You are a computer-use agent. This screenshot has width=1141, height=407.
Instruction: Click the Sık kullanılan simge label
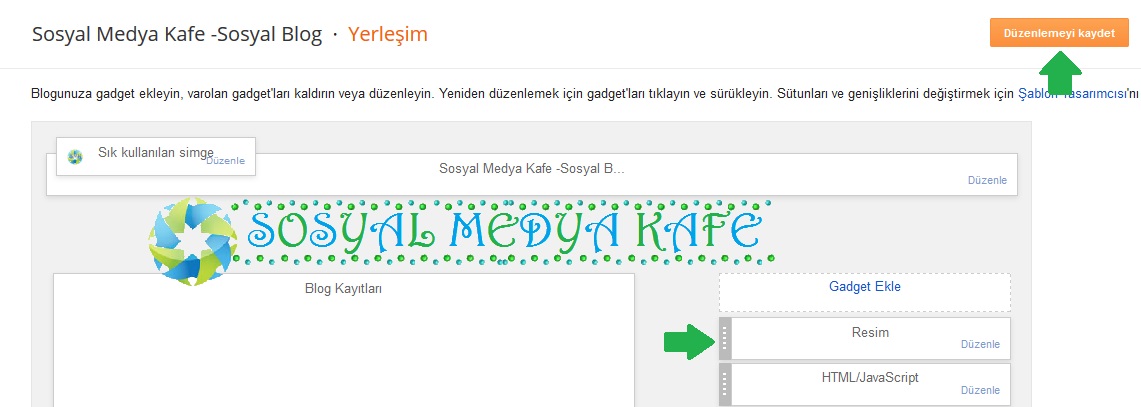pyautogui.click(x=156, y=153)
